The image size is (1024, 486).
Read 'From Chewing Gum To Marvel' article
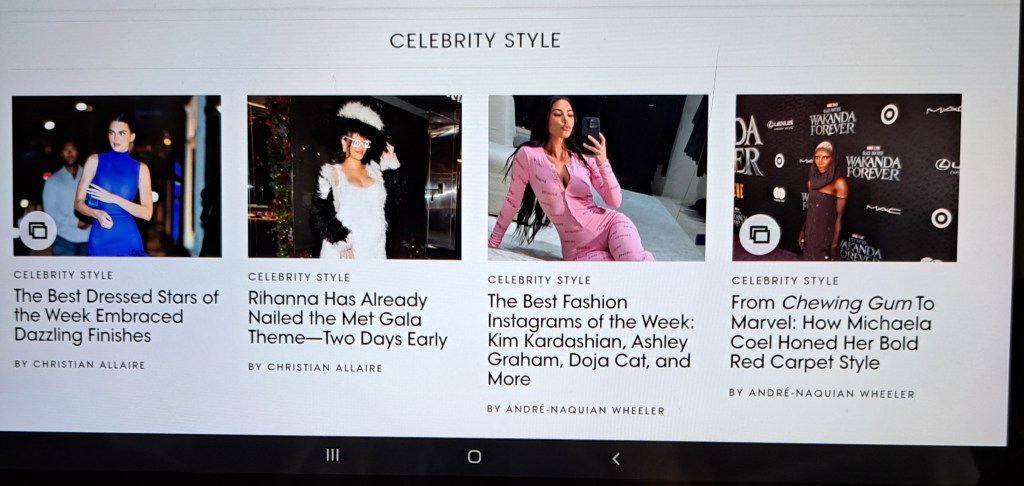click(833, 332)
